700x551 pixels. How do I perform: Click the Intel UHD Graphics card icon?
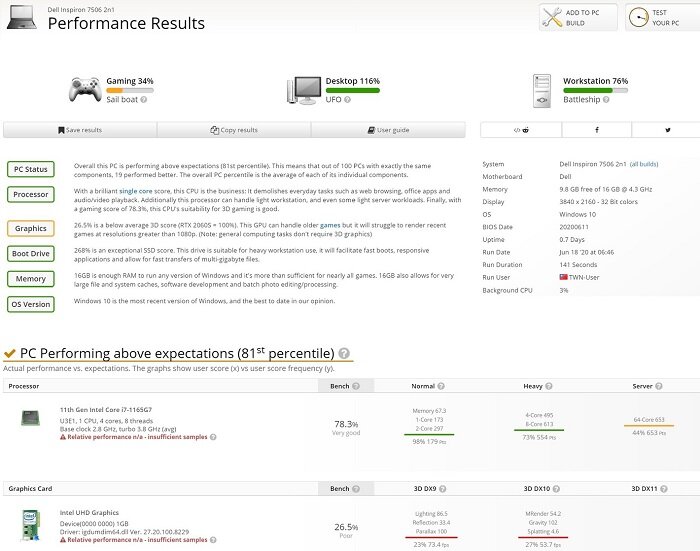[x=30, y=526]
